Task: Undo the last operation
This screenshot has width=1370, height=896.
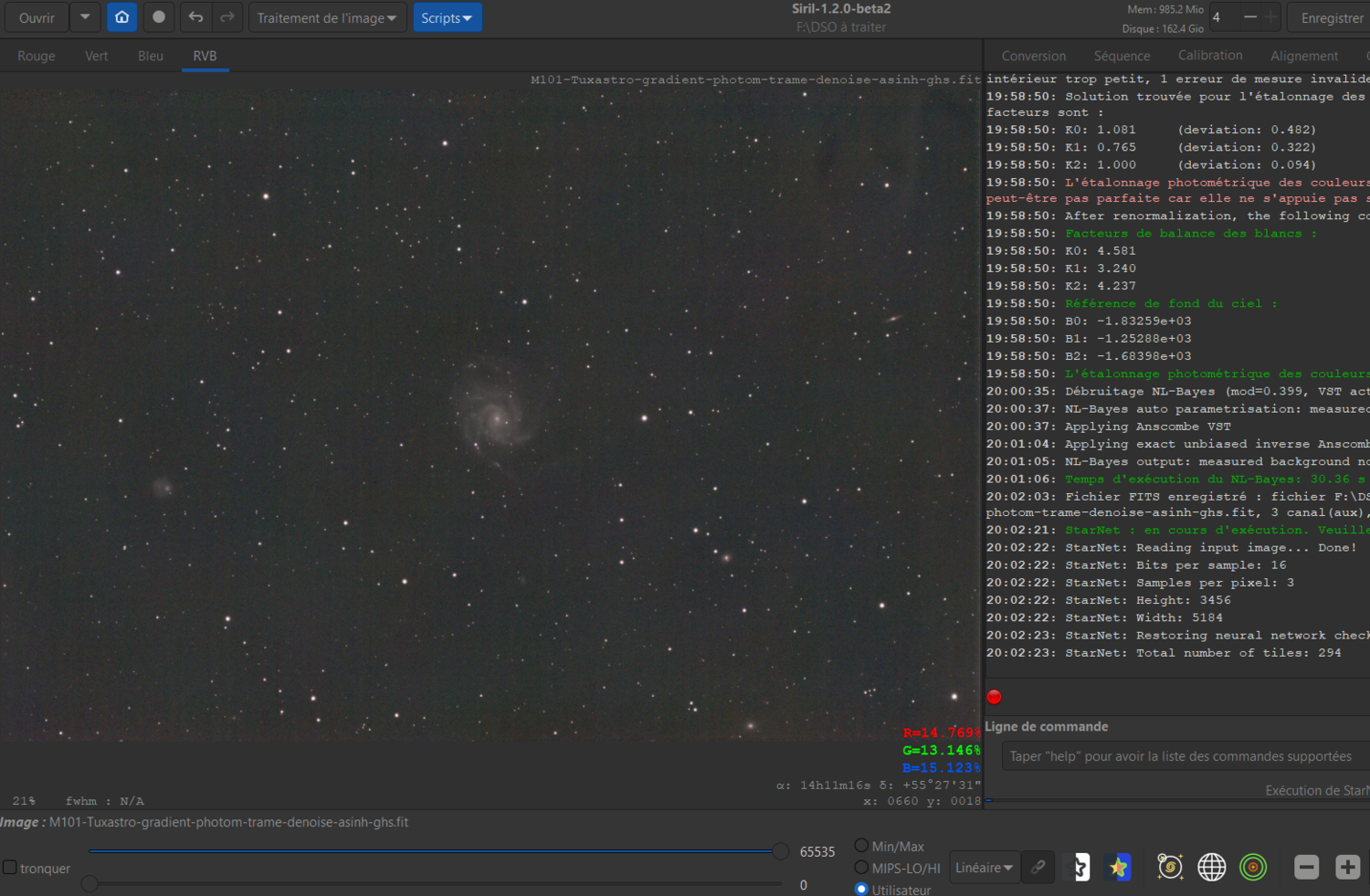Action: (195, 17)
